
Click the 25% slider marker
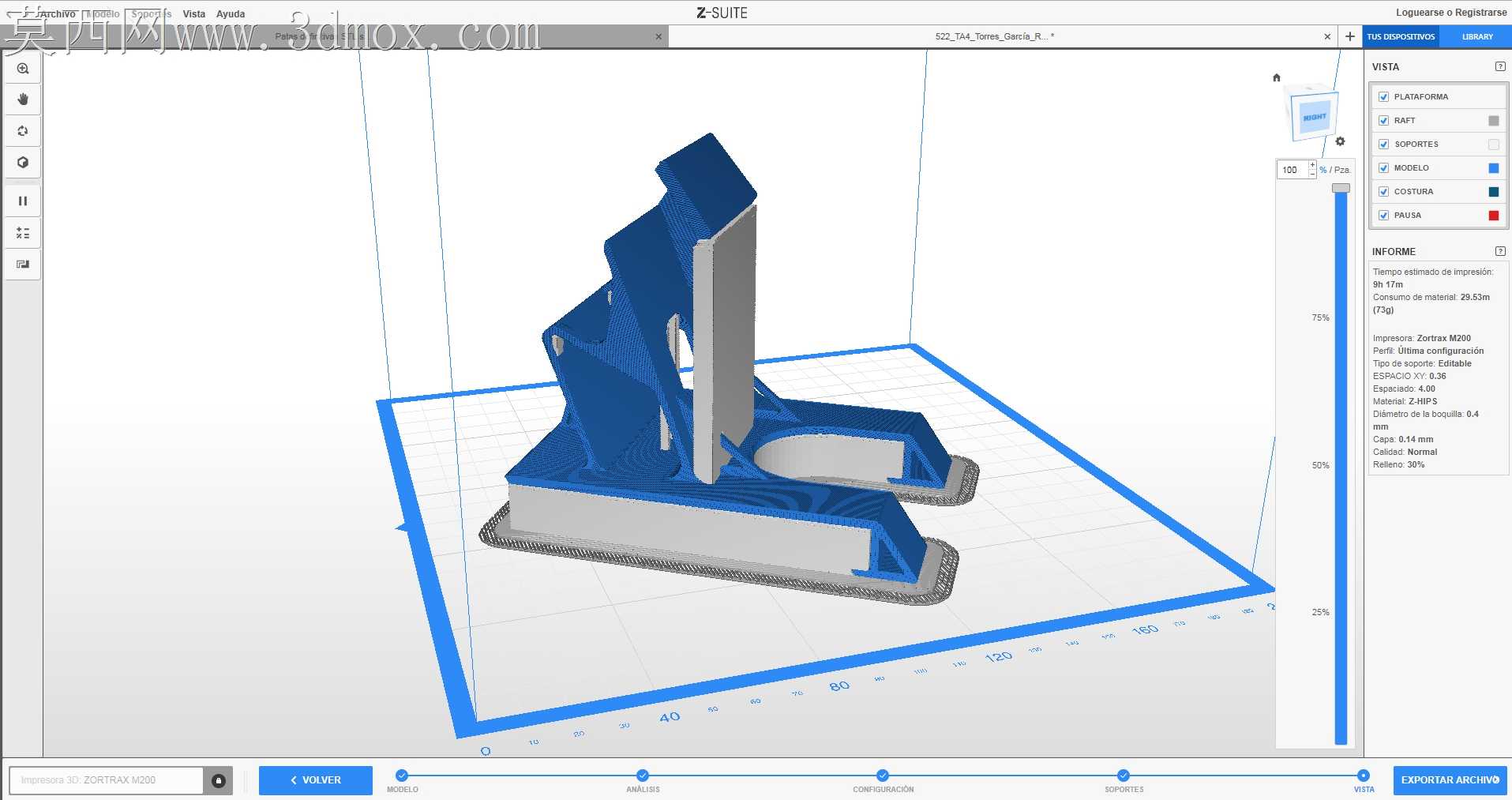[x=1320, y=612]
